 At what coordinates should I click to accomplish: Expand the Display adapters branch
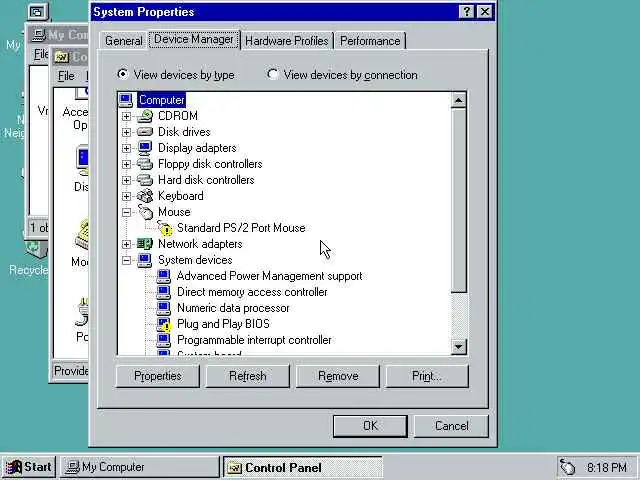pos(127,148)
